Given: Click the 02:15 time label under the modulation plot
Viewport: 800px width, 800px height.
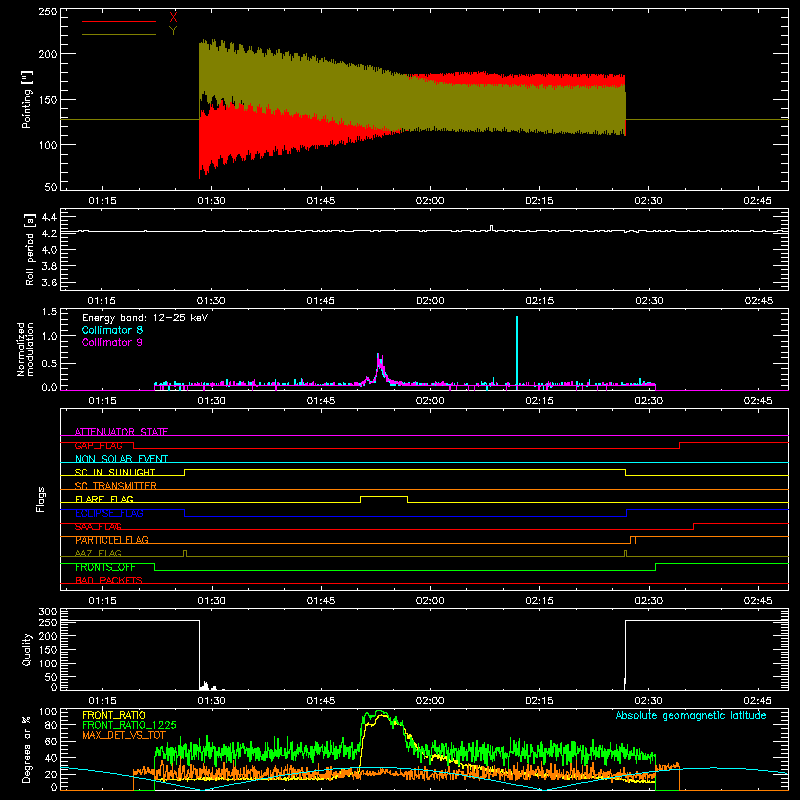Looking at the screenshot, I should point(539,401).
